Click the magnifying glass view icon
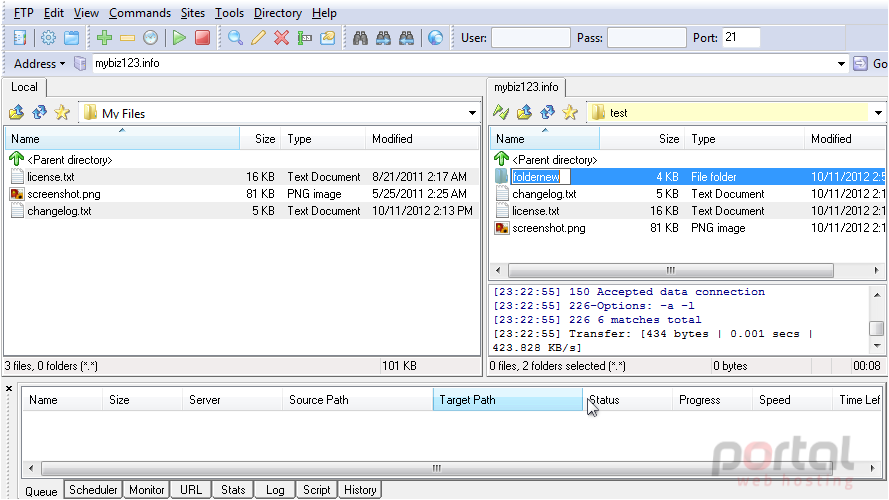889x500 pixels. [235, 38]
